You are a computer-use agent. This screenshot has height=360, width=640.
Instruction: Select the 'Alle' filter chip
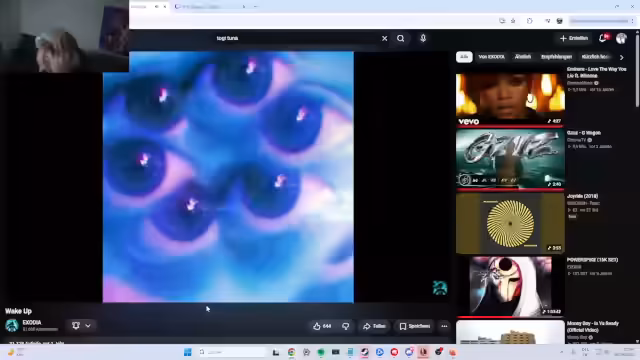point(464,57)
